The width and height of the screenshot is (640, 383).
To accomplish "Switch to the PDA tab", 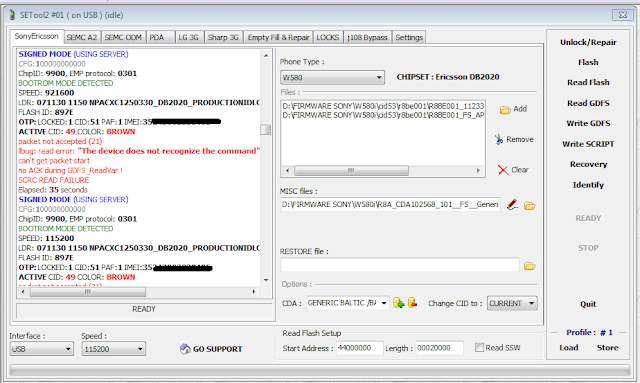I will tap(160, 37).
